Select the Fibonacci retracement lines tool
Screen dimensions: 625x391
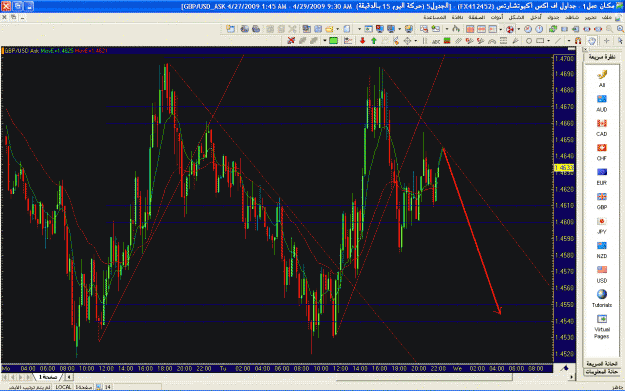[503, 41]
